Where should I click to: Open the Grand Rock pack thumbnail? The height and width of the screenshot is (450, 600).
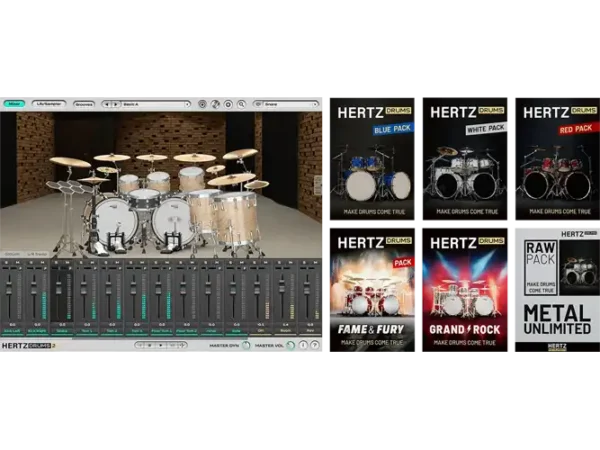pyautogui.click(x=465, y=290)
